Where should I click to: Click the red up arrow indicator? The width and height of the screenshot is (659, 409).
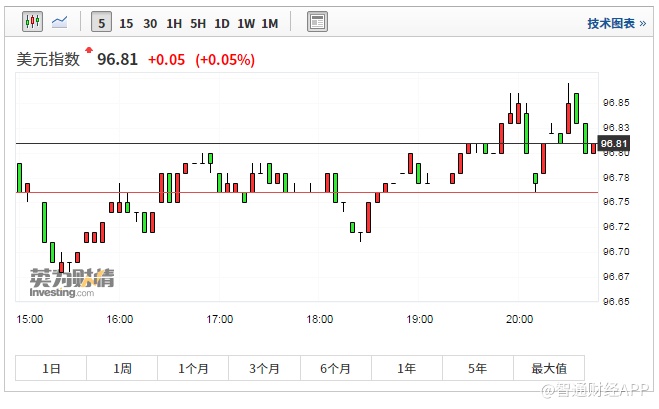89,49
